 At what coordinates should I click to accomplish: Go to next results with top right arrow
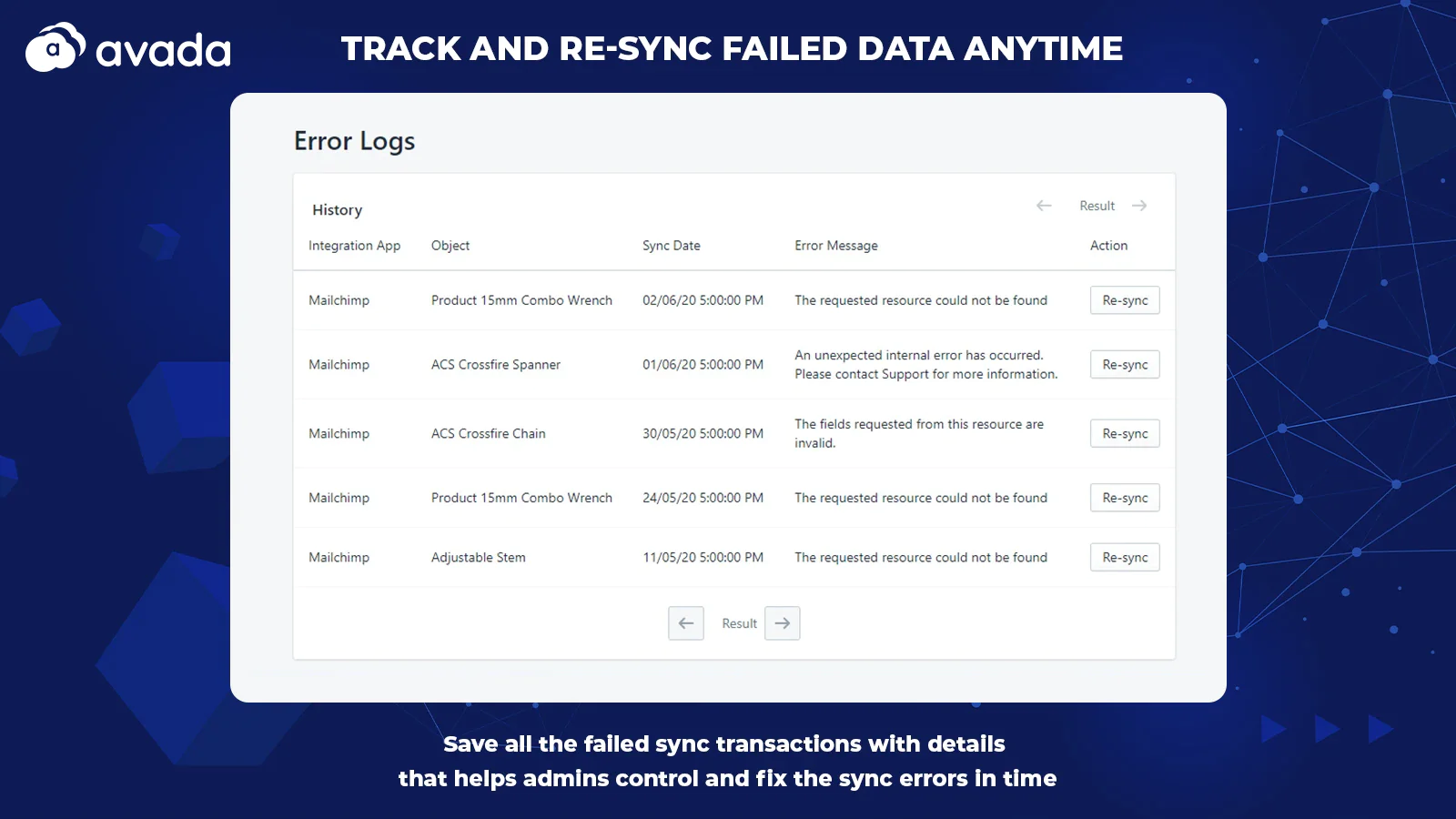tap(1139, 206)
